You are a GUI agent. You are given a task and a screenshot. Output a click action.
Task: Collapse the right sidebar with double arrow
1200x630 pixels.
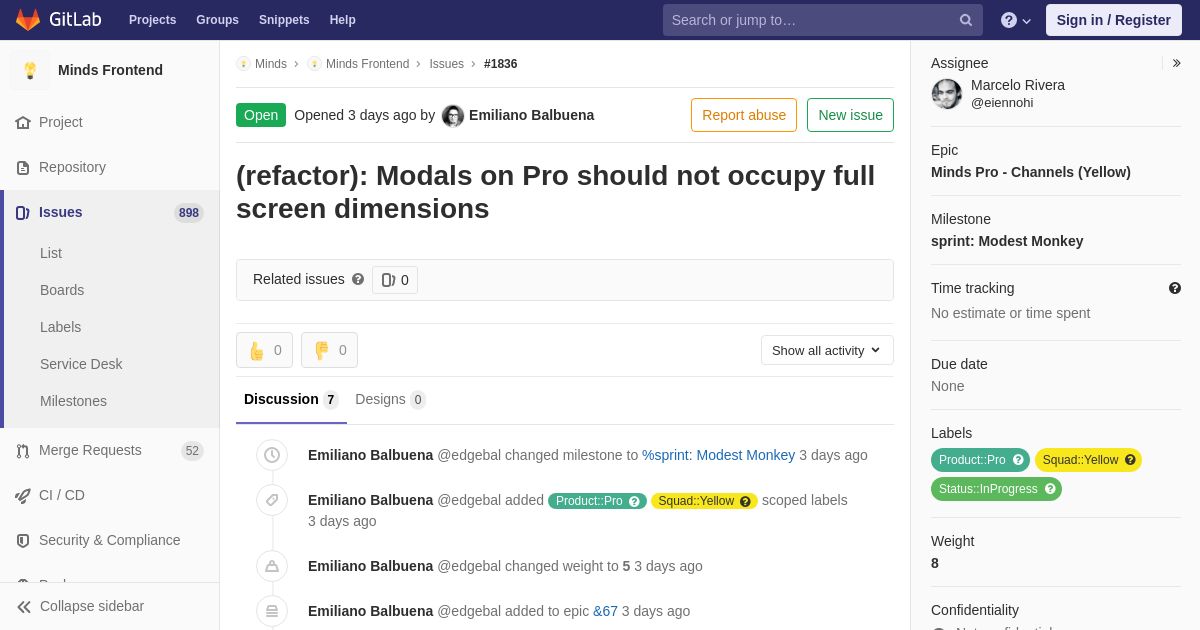coord(1176,63)
